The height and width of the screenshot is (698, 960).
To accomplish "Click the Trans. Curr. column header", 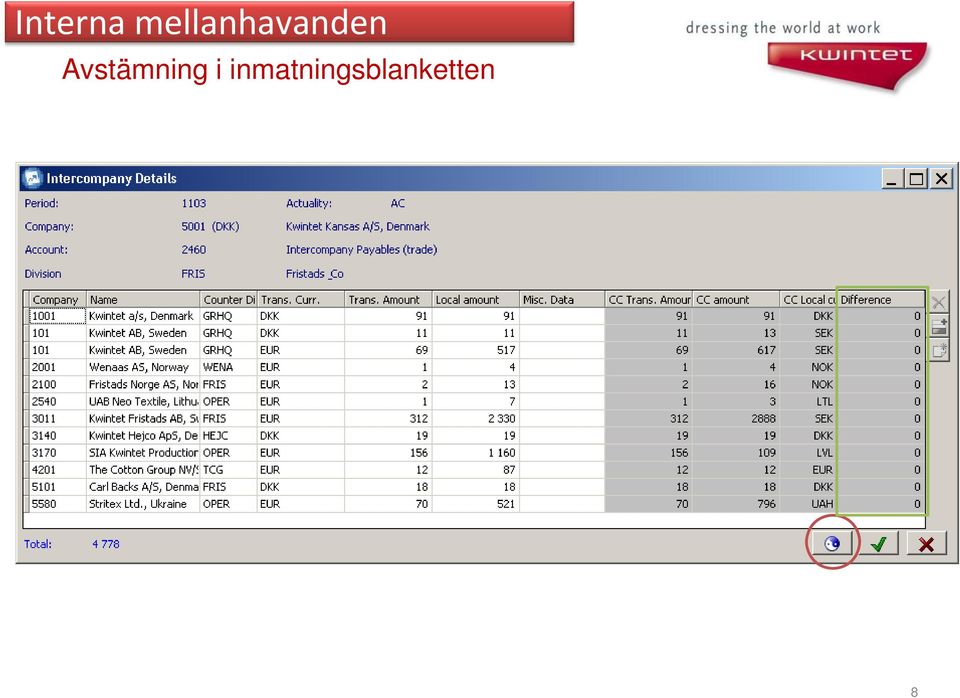I will [x=301, y=299].
